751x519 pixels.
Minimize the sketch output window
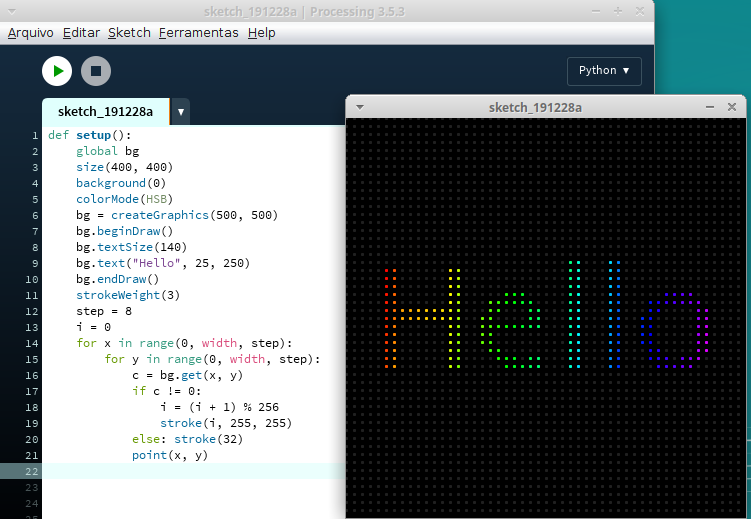(x=710, y=107)
